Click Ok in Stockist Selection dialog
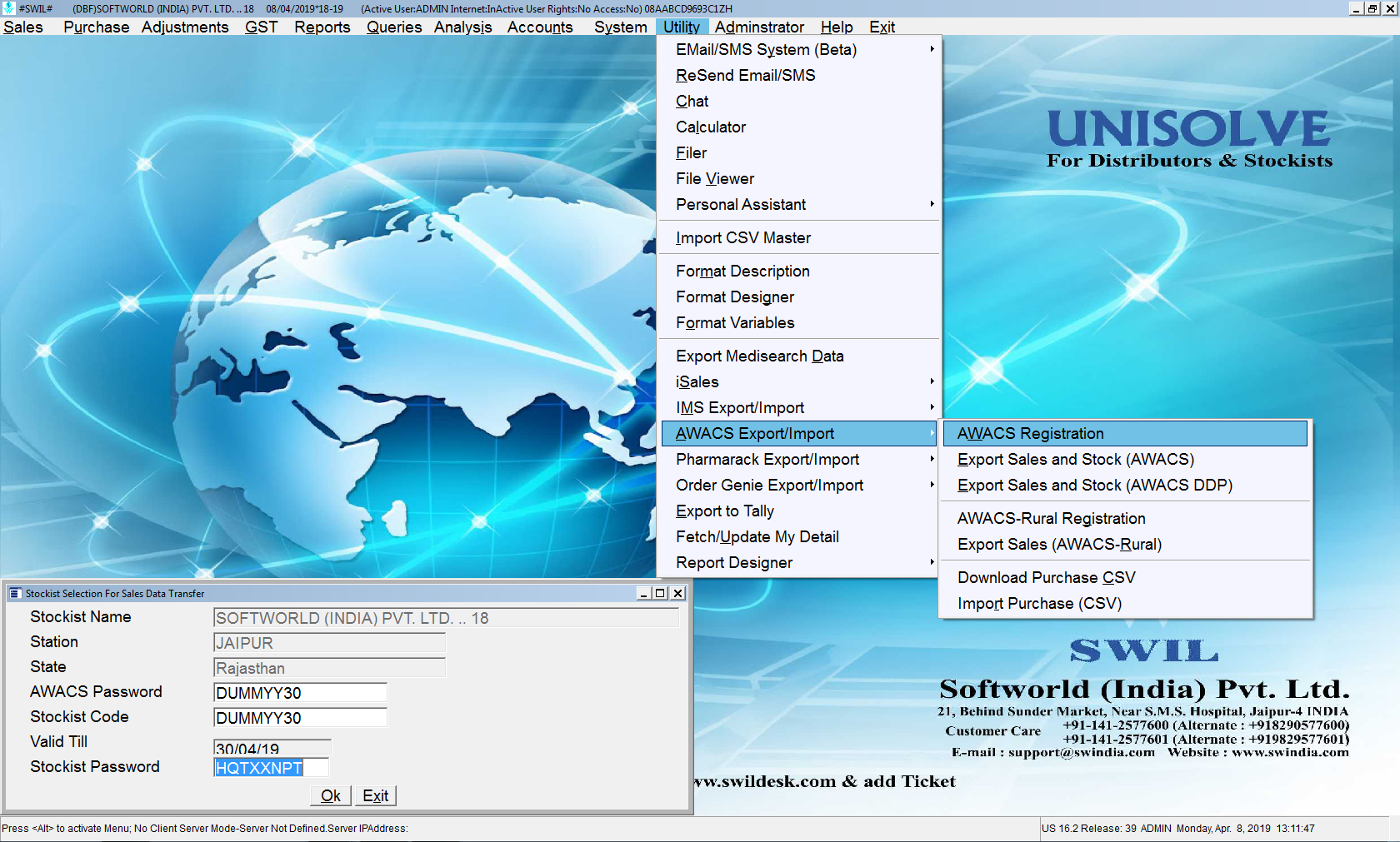This screenshot has height=842, width=1400. click(x=331, y=795)
